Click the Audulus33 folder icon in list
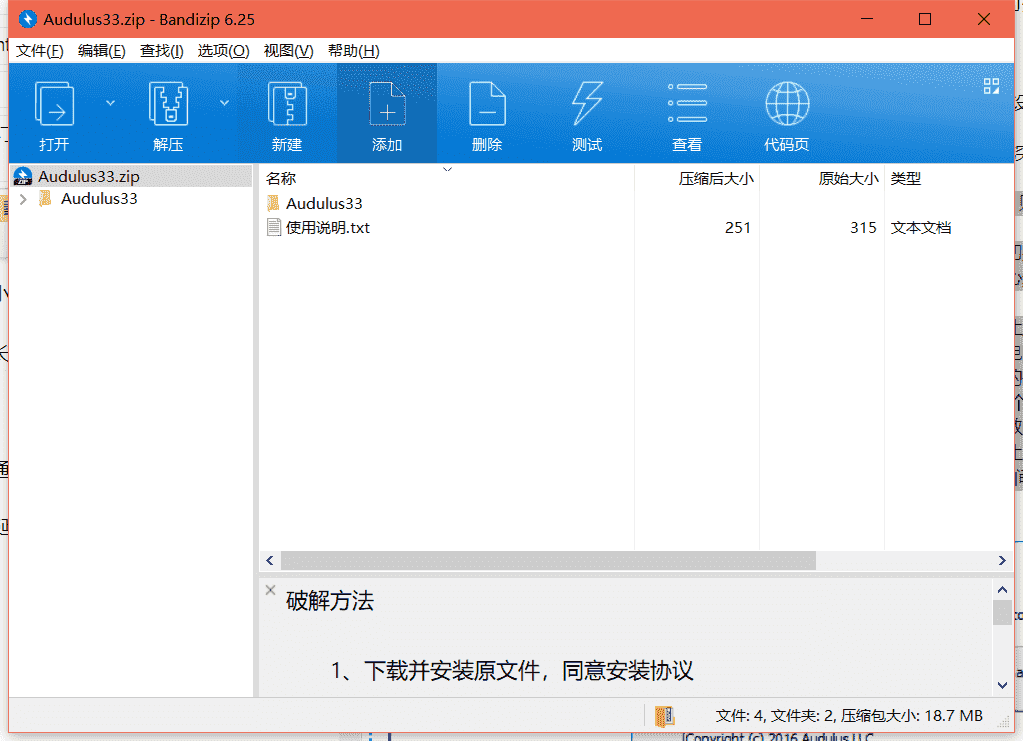This screenshot has height=741, width=1023. [273, 203]
